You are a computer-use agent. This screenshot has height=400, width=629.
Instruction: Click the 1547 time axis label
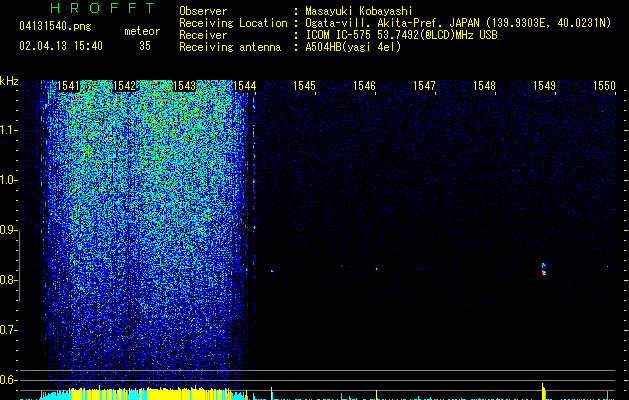click(424, 86)
